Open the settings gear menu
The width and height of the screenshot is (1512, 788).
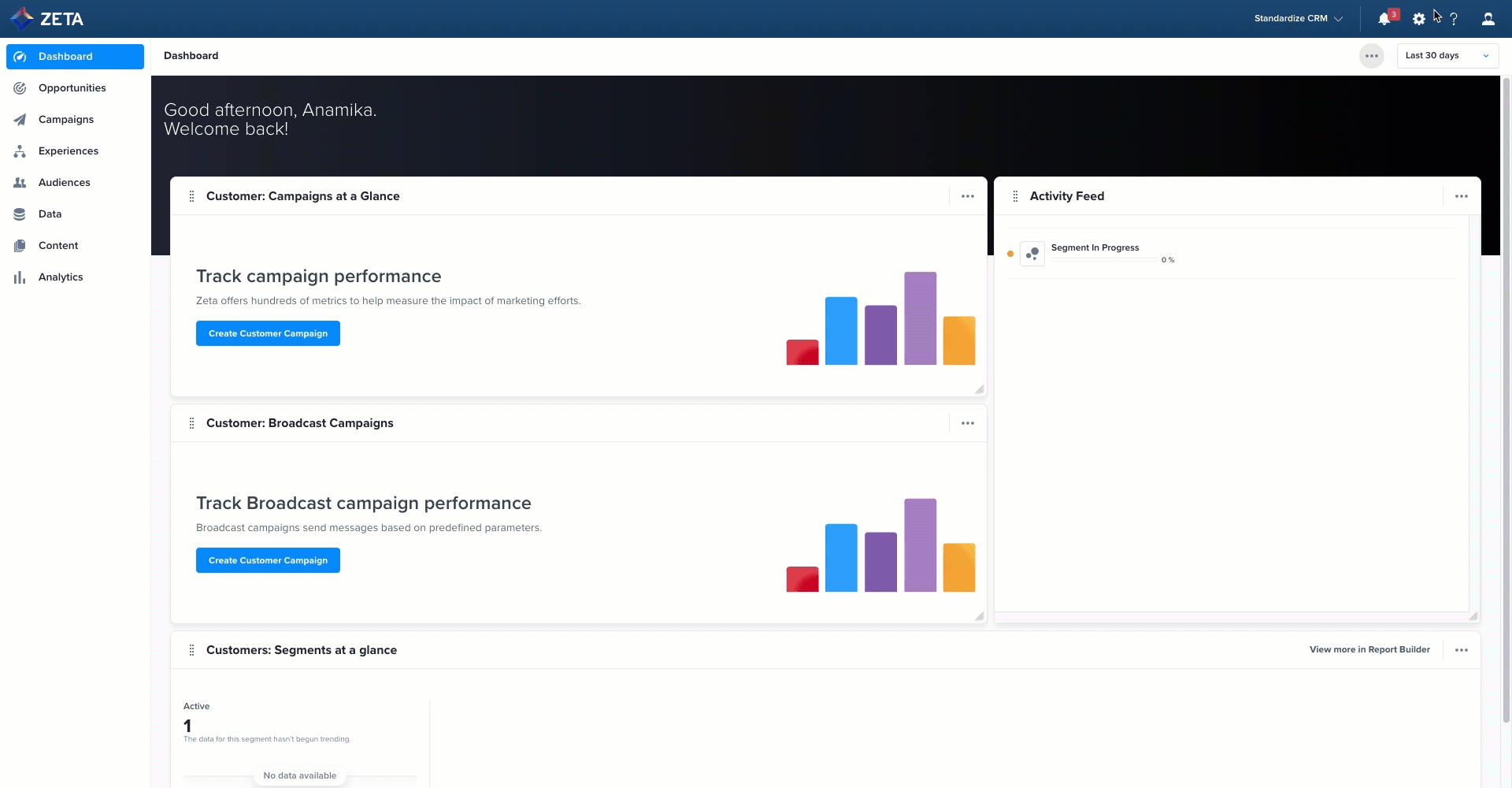click(x=1418, y=19)
